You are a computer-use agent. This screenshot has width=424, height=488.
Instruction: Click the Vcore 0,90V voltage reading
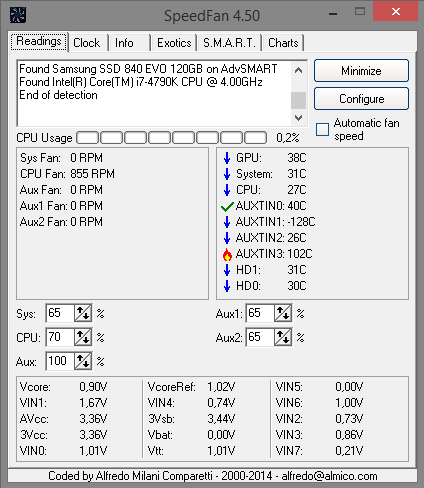[63, 387]
